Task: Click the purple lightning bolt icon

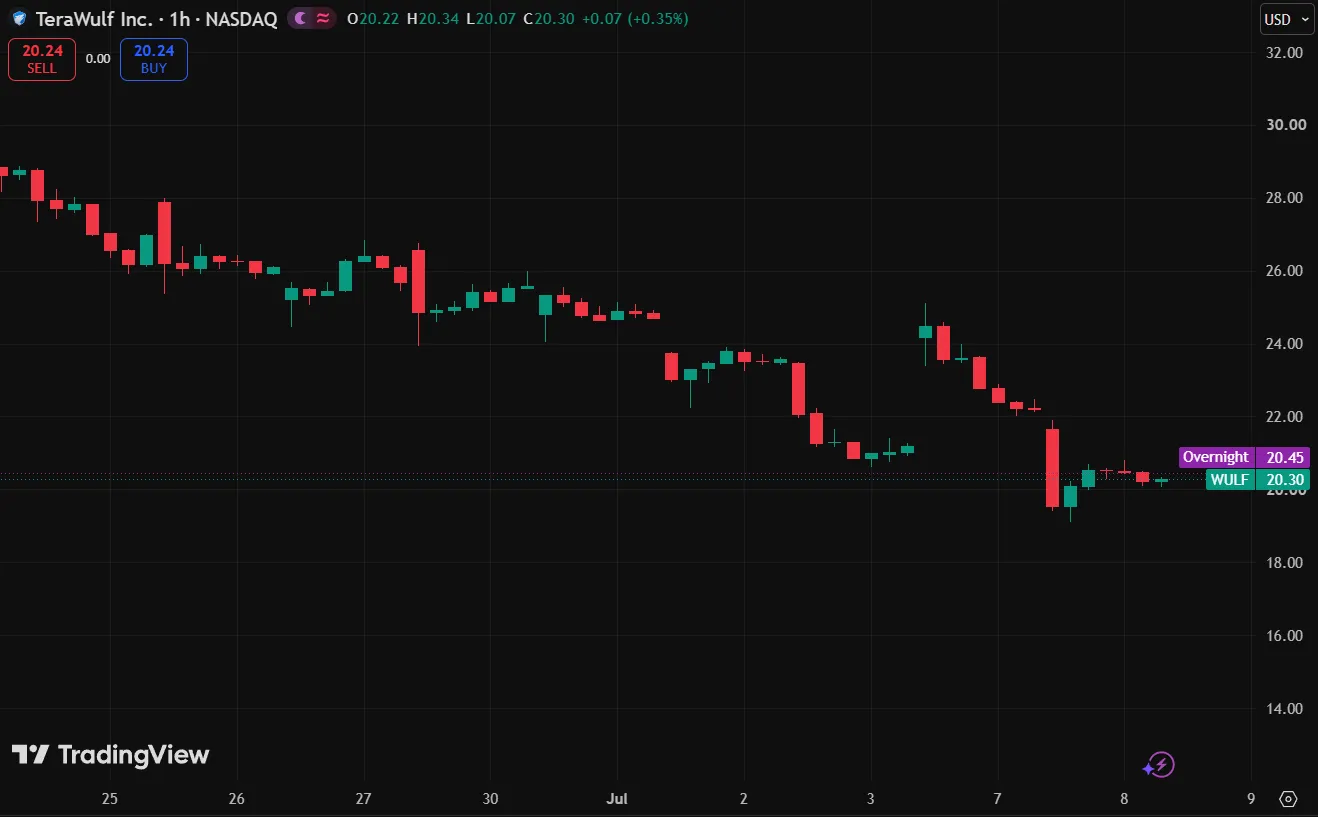Action: 1159,766
